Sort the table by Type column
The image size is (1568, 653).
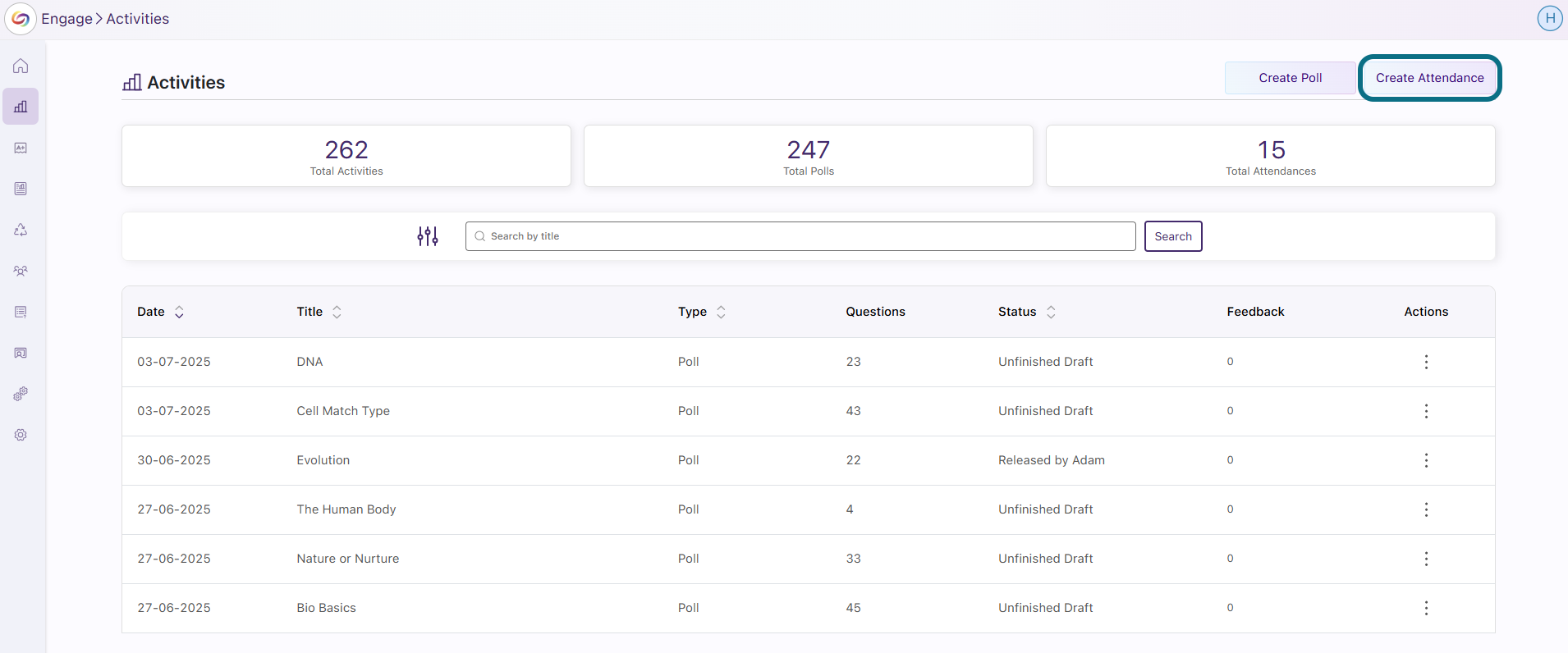click(x=721, y=312)
